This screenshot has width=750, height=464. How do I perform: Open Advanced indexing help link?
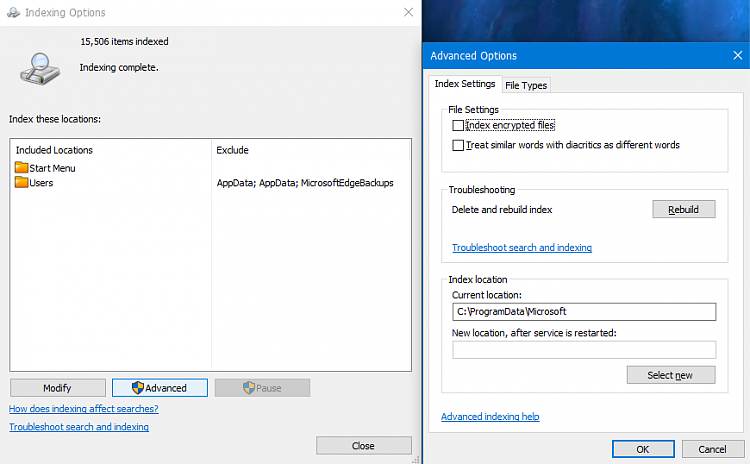point(490,417)
